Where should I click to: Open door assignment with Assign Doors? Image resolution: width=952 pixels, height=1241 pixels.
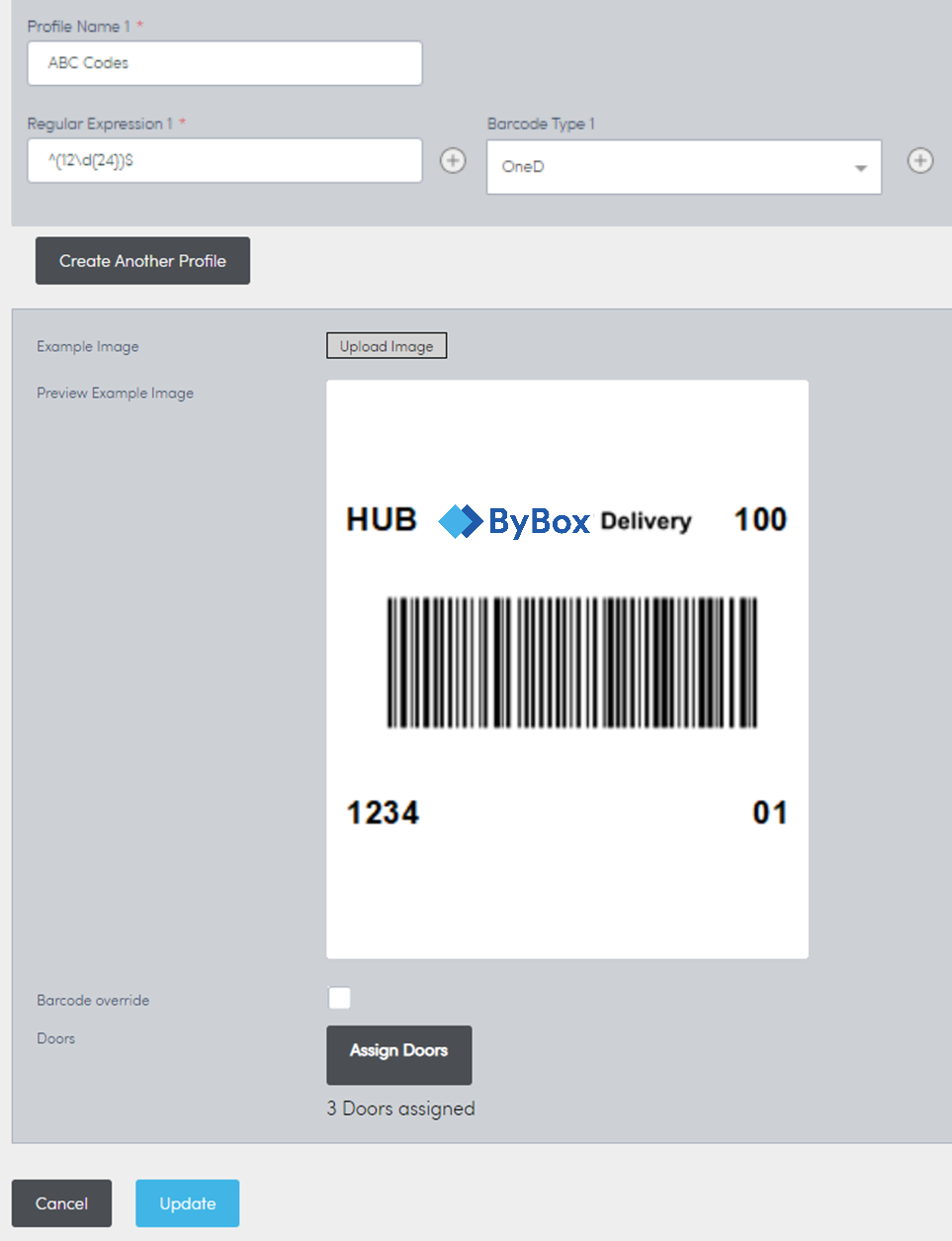click(399, 1055)
